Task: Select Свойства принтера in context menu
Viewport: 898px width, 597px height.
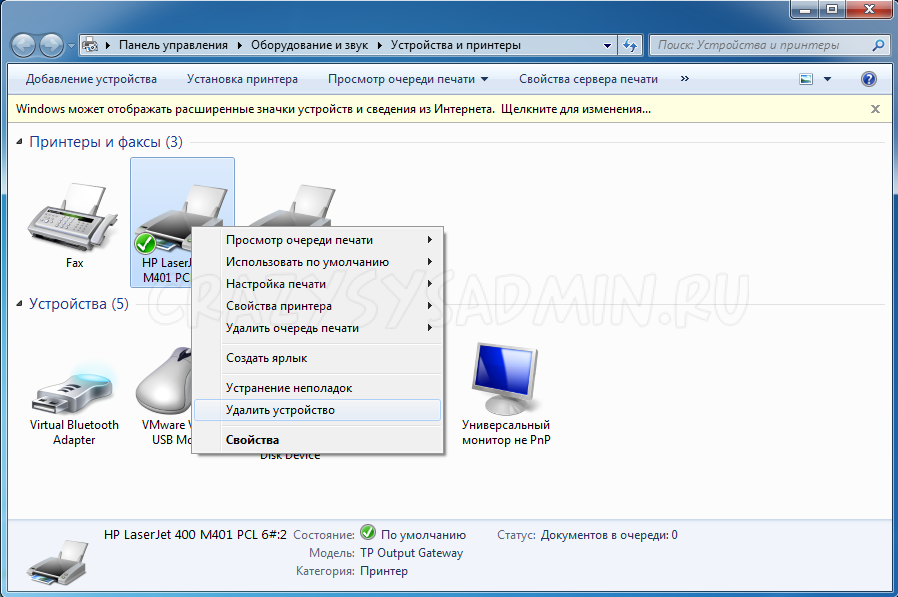Action: (279, 306)
